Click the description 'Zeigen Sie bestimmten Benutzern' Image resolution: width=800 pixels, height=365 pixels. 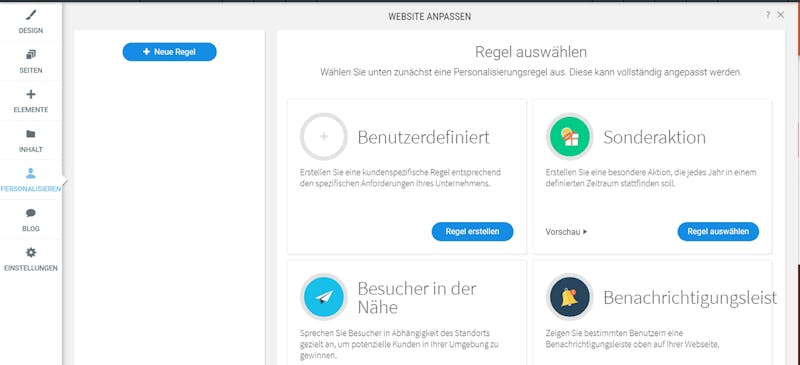click(633, 338)
